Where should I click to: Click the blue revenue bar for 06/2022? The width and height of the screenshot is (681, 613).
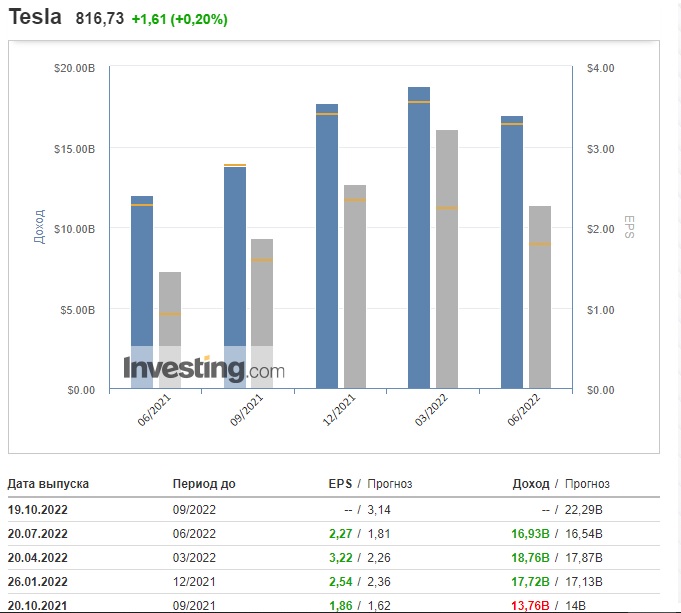(x=512, y=252)
